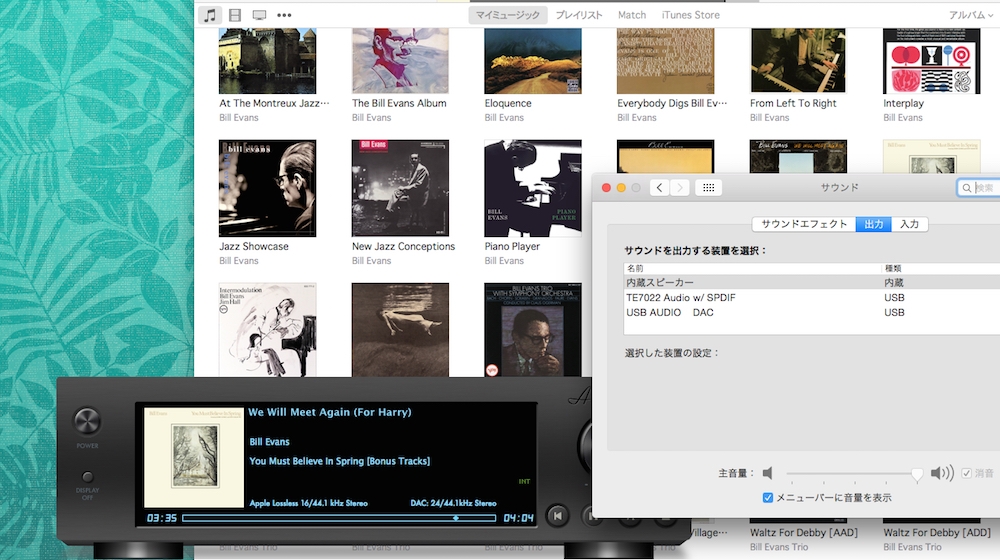Open the Piano Player album cover
This screenshot has height=560, width=1000.
coord(533,188)
